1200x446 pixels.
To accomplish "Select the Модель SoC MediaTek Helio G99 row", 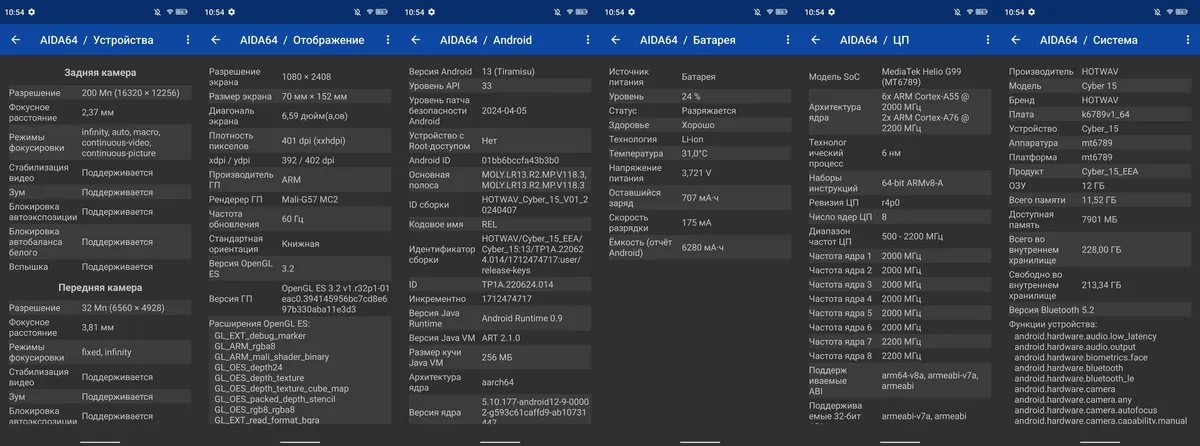I will (900, 78).
